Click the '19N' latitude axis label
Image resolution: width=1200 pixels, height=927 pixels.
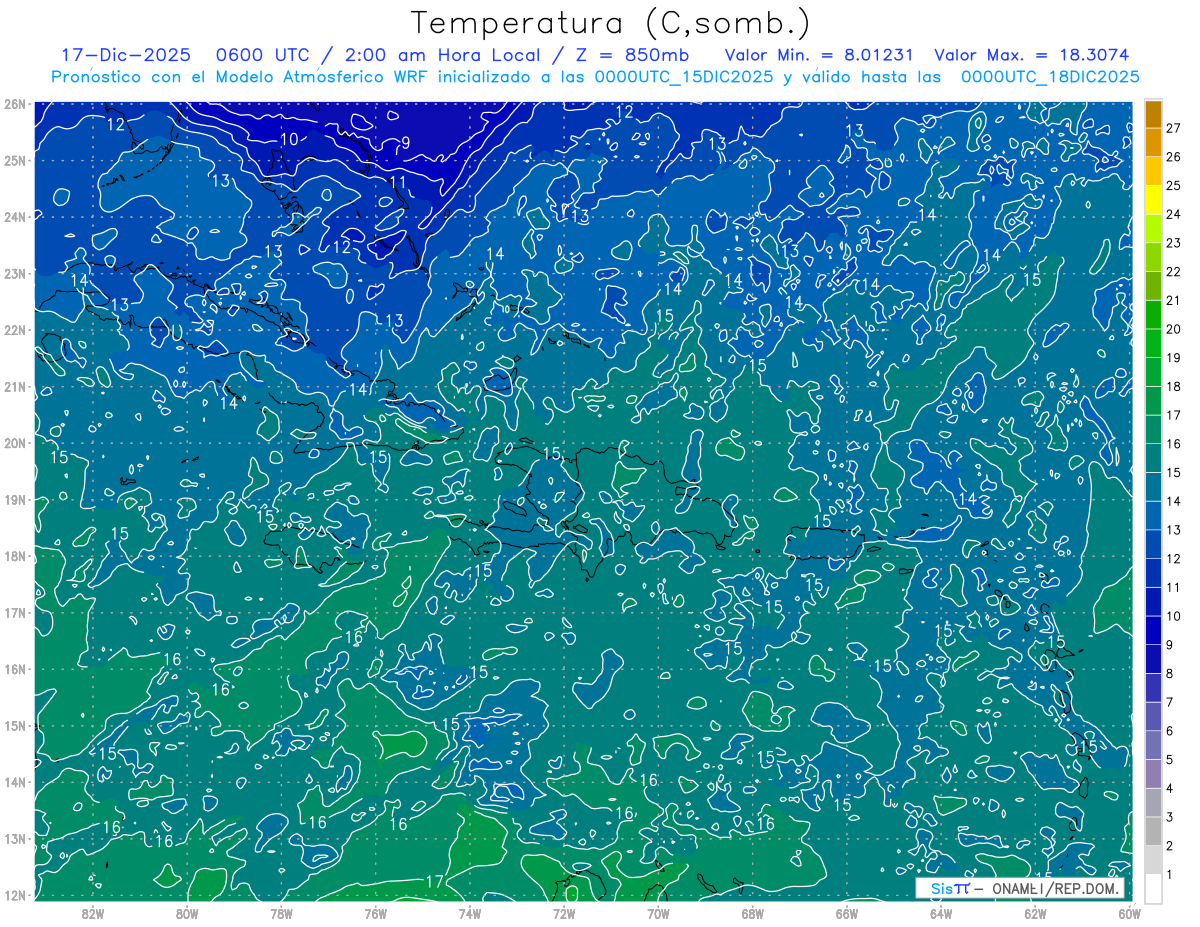click(14, 499)
